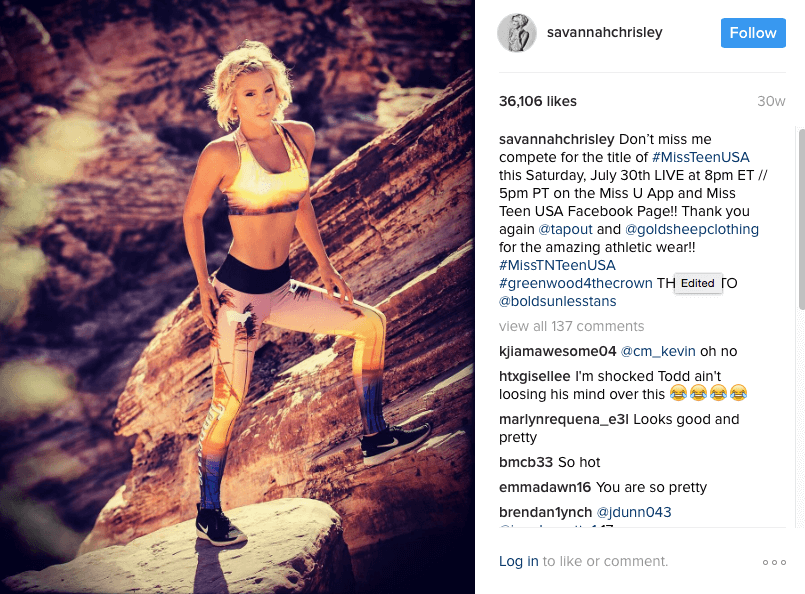The width and height of the screenshot is (805, 594).
Task: Open the savannahchrisley profile avatar
Action: click(516, 33)
